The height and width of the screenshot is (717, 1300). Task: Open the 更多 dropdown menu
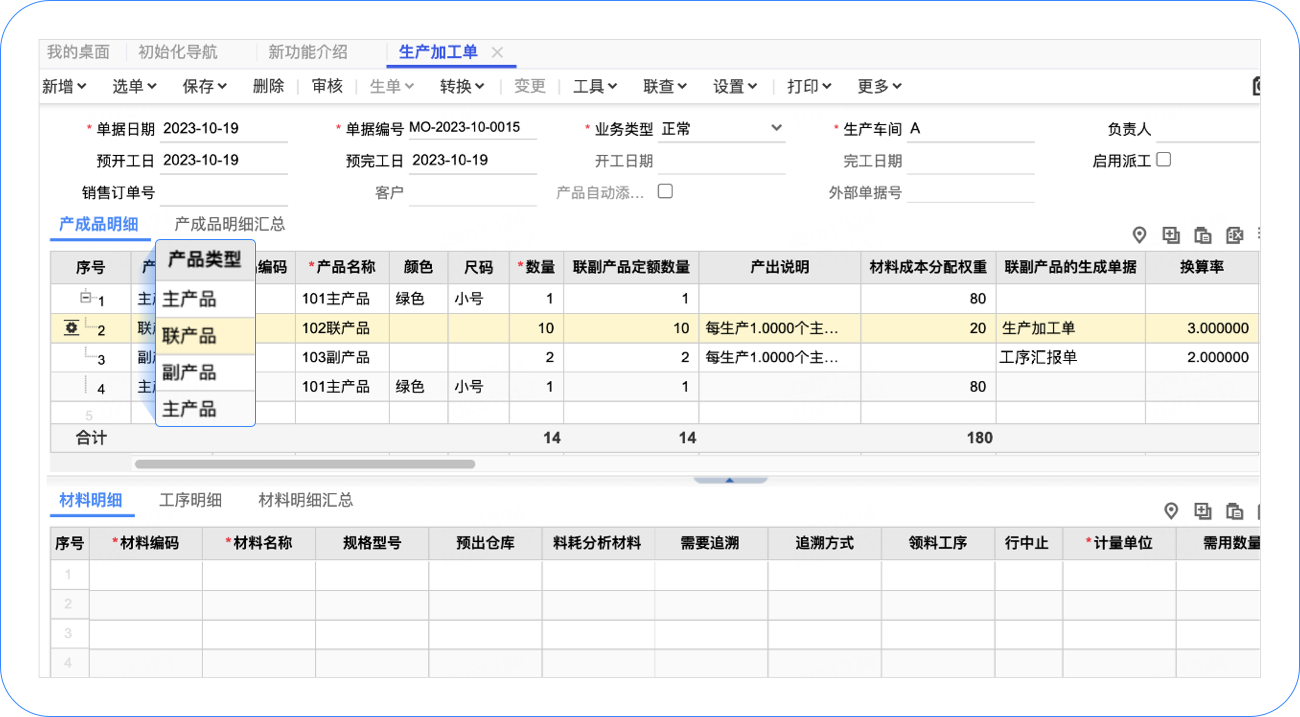point(879,87)
